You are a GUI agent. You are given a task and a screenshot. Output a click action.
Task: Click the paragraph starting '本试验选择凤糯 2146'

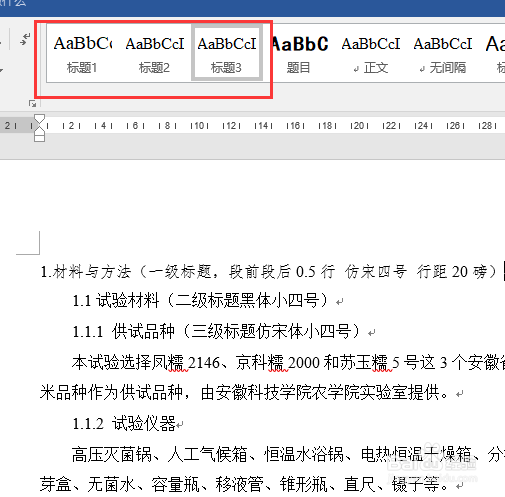(288, 362)
